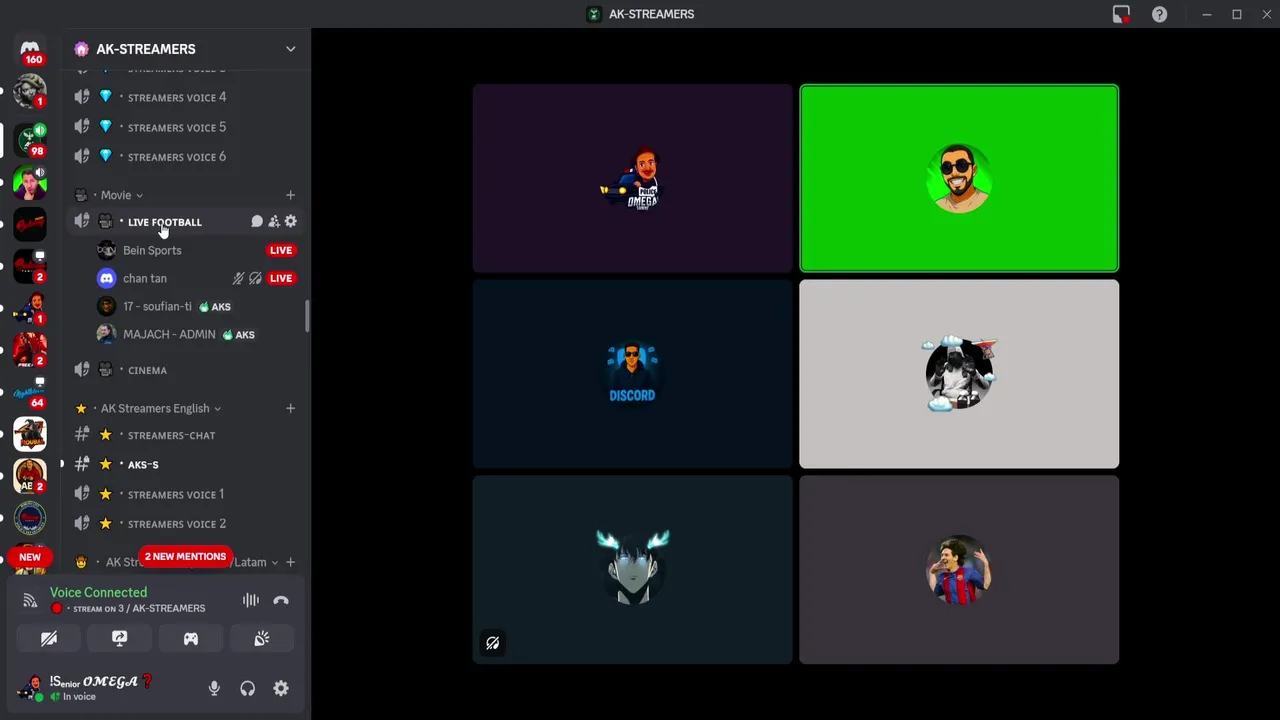Click the channel list scrollbar
The width and height of the screenshot is (1280, 720).
[x=307, y=316]
